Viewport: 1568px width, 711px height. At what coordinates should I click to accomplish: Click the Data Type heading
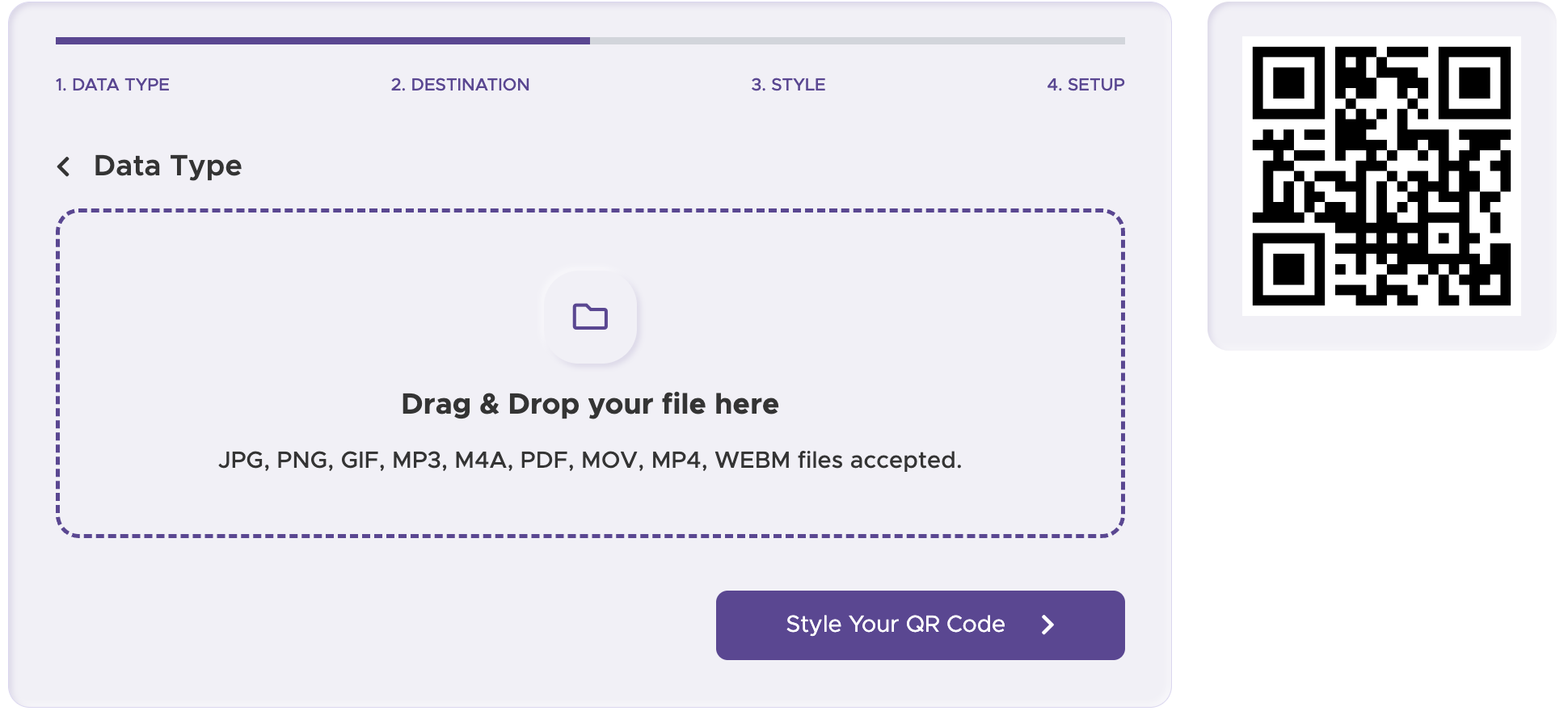pyautogui.click(x=168, y=166)
